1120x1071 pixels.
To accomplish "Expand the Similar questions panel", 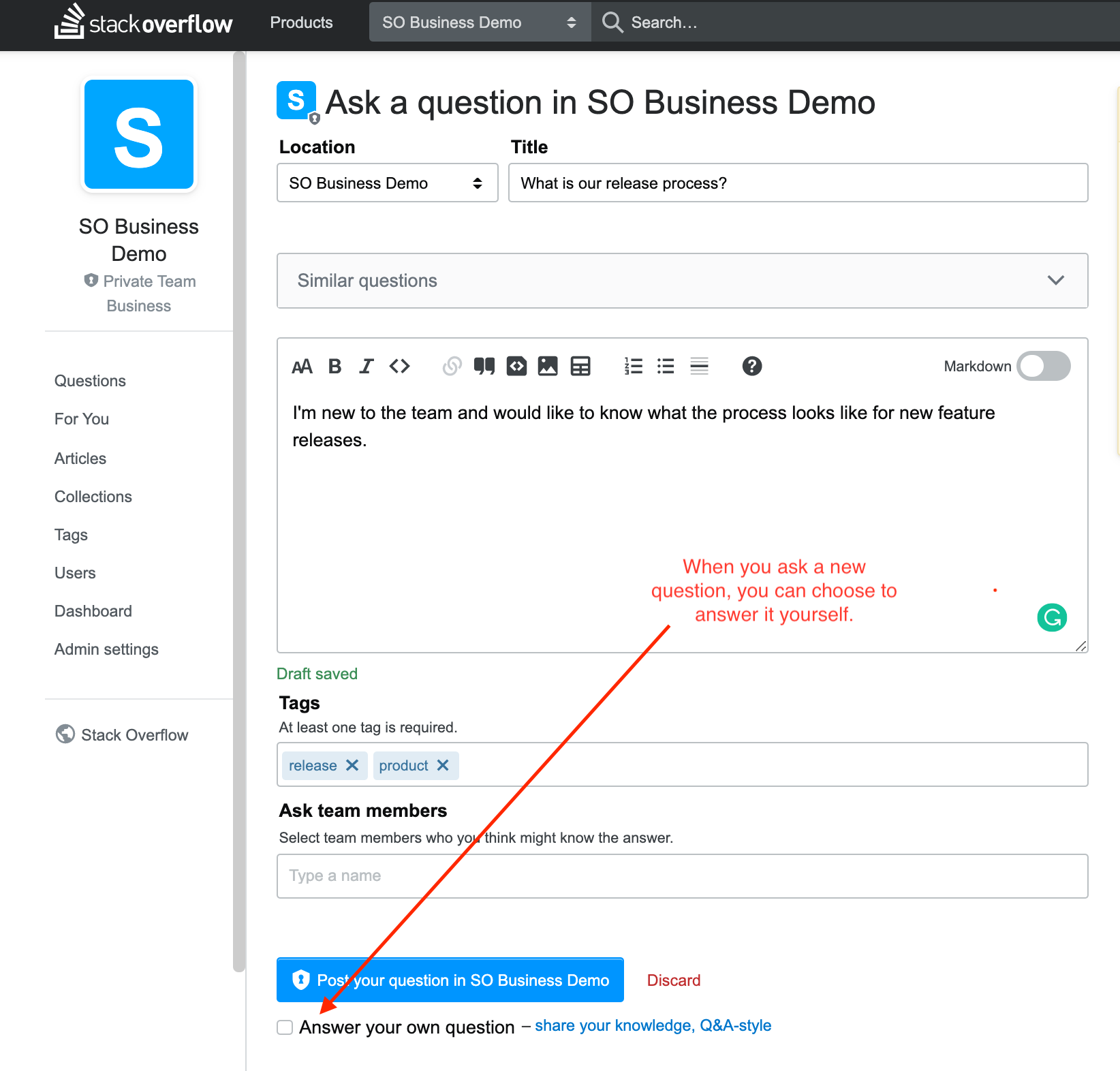I will point(683,281).
